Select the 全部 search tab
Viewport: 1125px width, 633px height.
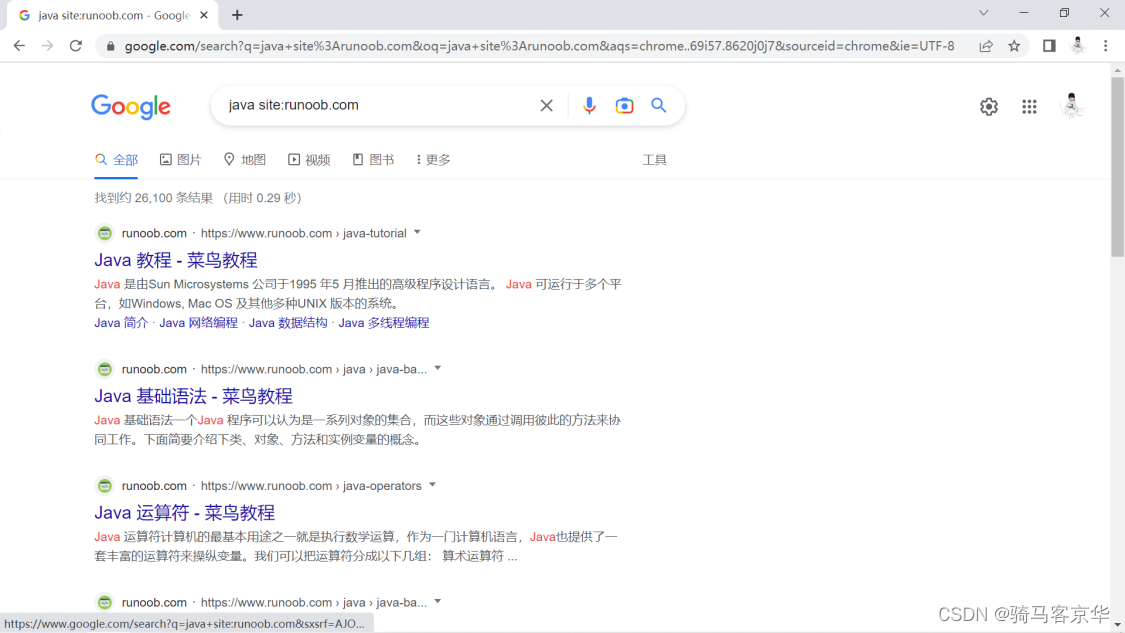tap(116, 160)
